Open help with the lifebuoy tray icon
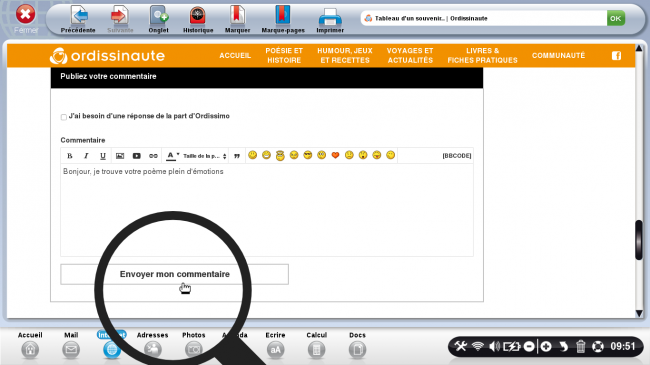The width and height of the screenshot is (650, 365). (x=598, y=346)
